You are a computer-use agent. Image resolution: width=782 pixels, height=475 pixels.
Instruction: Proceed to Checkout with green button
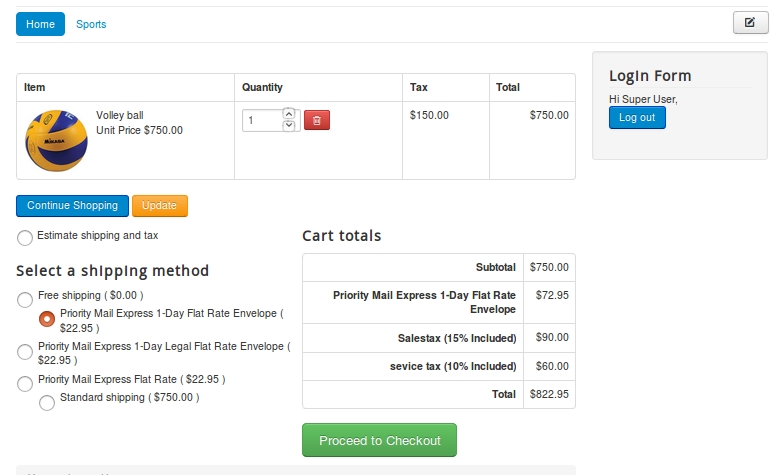[380, 440]
